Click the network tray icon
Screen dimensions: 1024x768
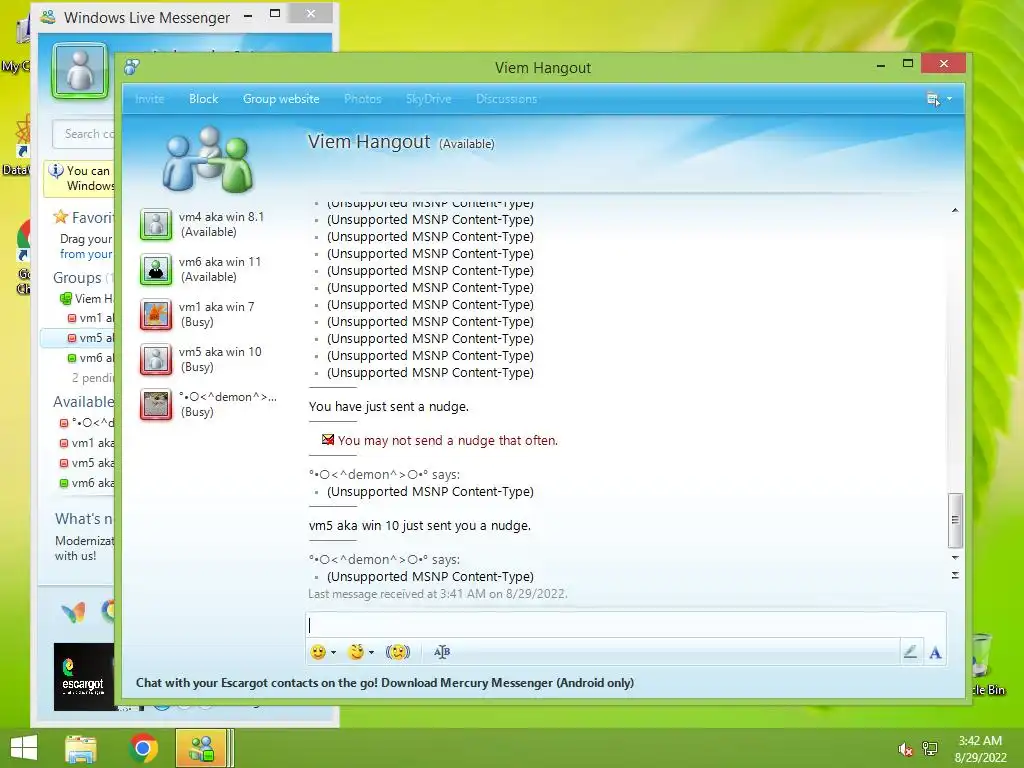(929, 749)
